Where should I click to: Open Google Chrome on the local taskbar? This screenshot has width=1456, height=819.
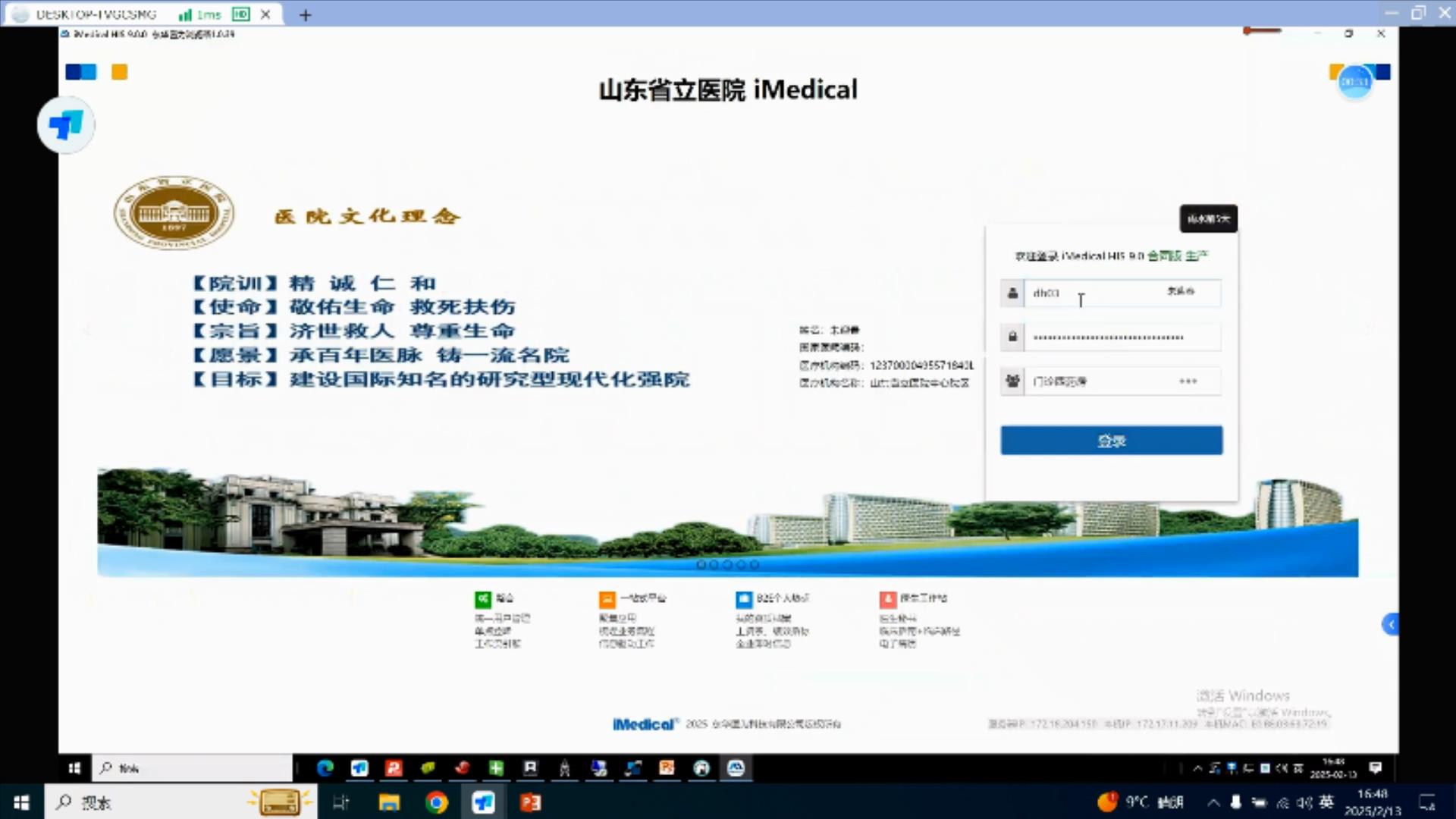[x=436, y=802]
